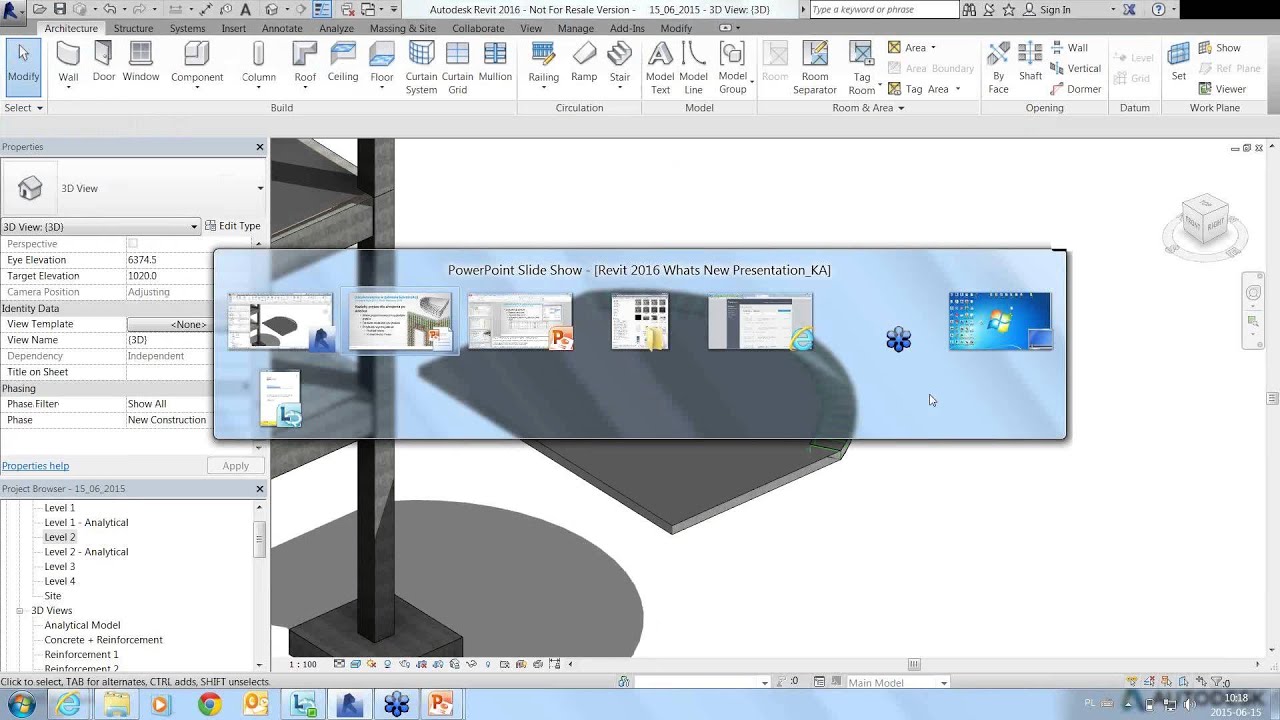Open Google Chrome from taskbar

click(209, 704)
